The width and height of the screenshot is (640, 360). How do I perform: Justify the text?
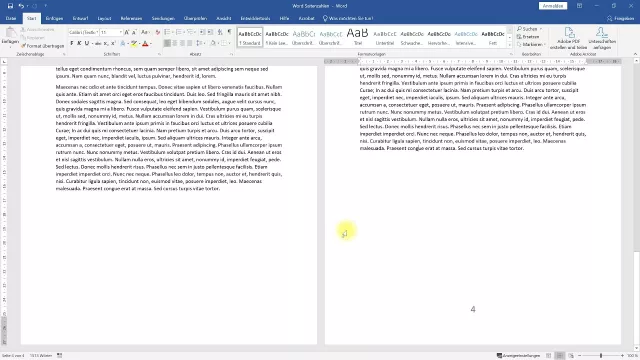pos(189,43)
